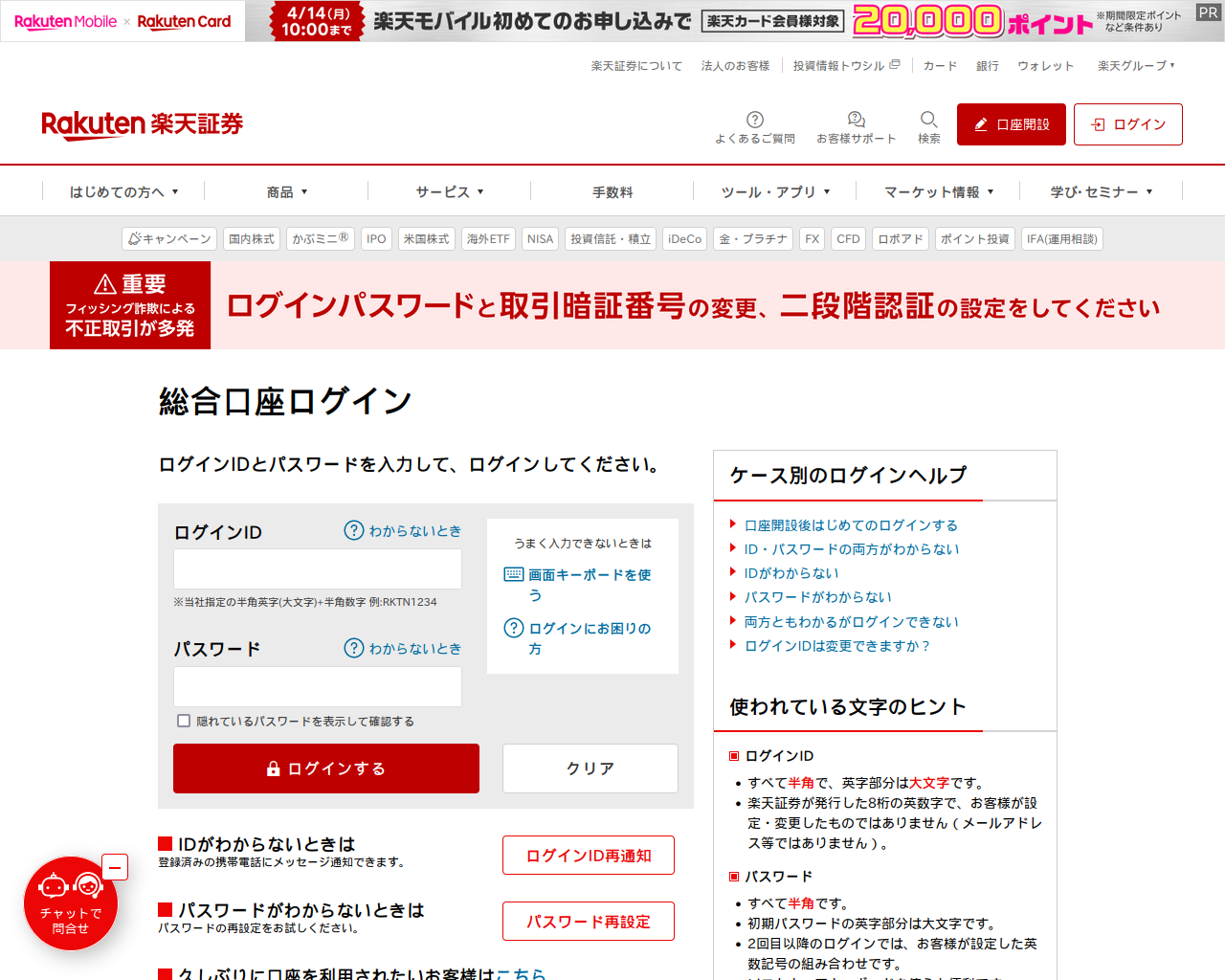Select ポイント投資 tag
Screen dimensions: 1225x980
point(975,239)
